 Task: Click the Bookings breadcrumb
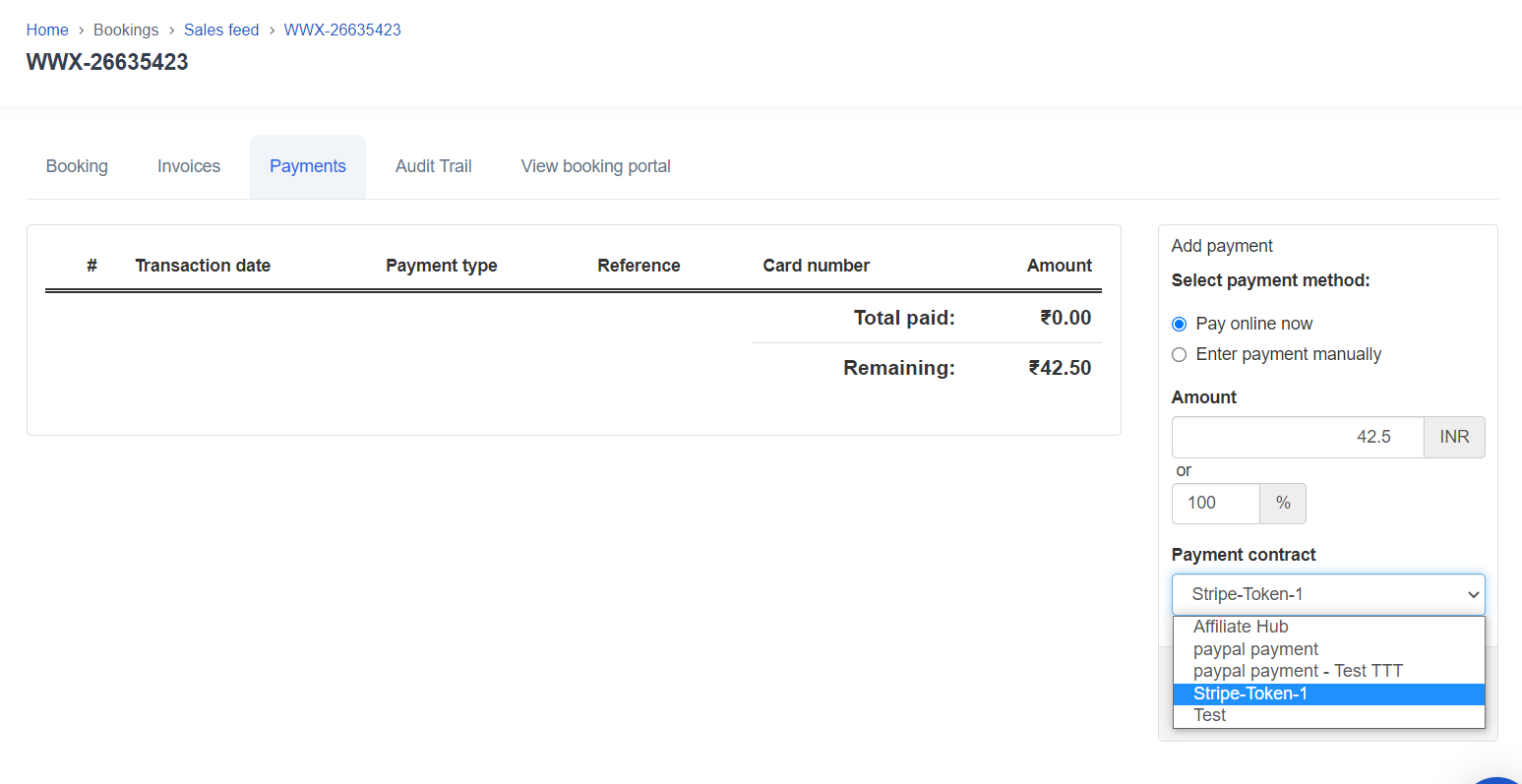point(126,30)
